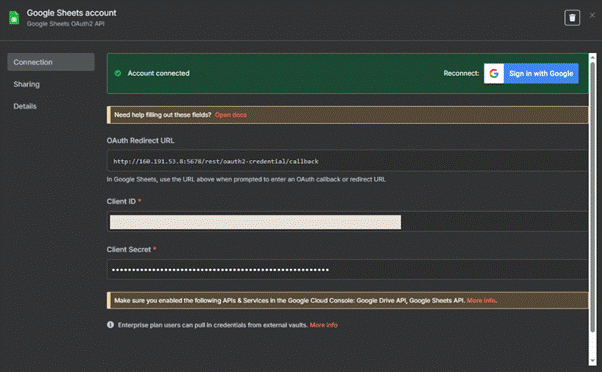Follow More info link about Google APIs

click(481, 300)
